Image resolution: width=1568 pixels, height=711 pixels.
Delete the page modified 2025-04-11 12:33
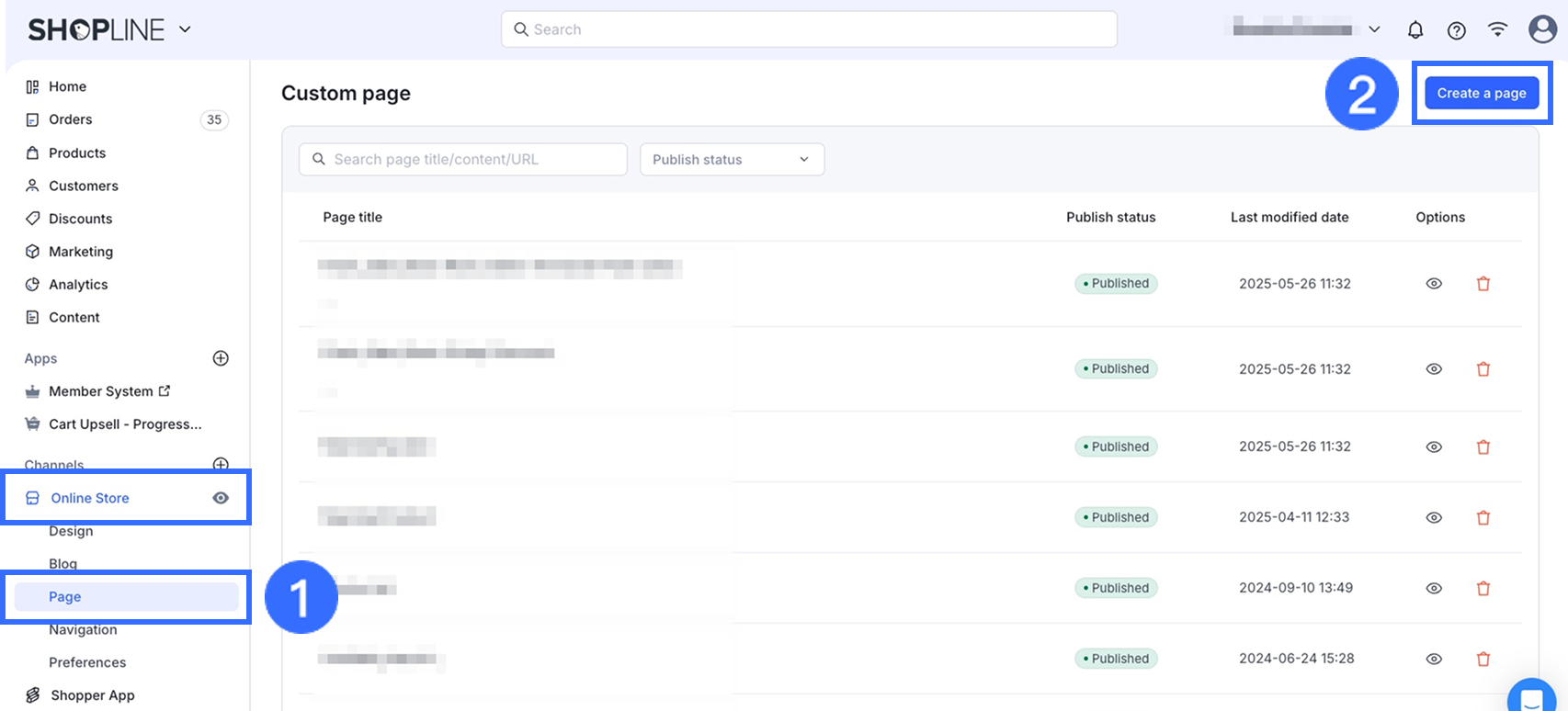pyautogui.click(x=1483, y=518)
